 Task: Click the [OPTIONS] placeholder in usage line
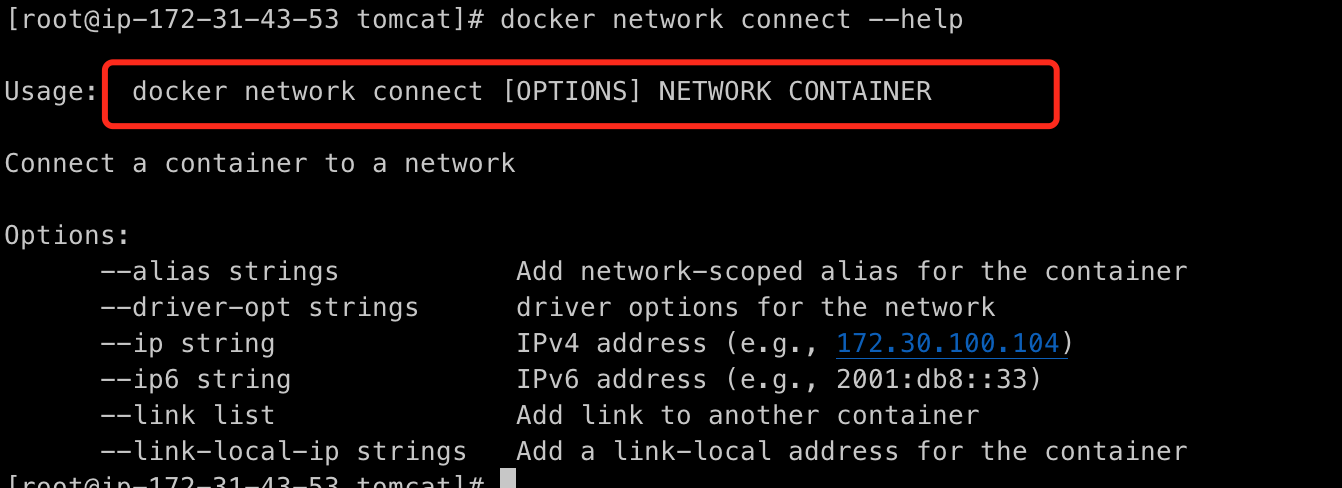[x=571, y=91]
